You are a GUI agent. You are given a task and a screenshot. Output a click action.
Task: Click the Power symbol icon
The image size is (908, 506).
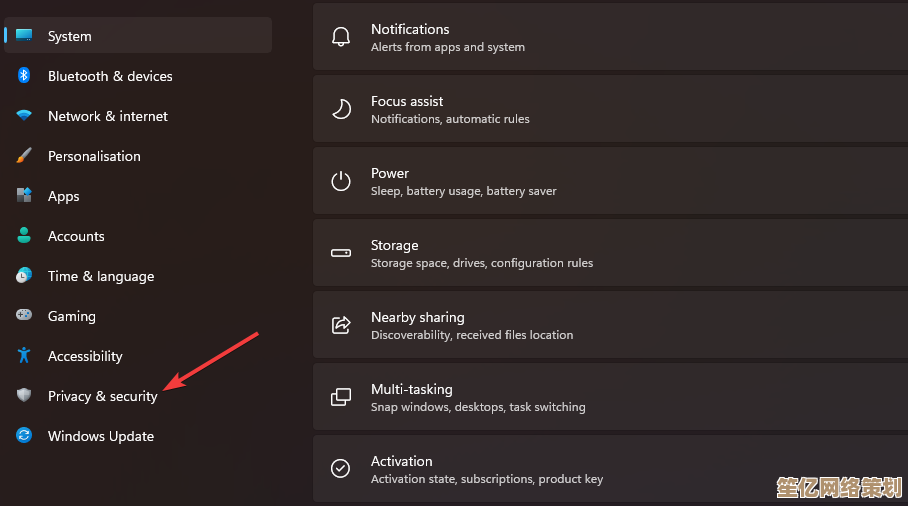(340, 181)
